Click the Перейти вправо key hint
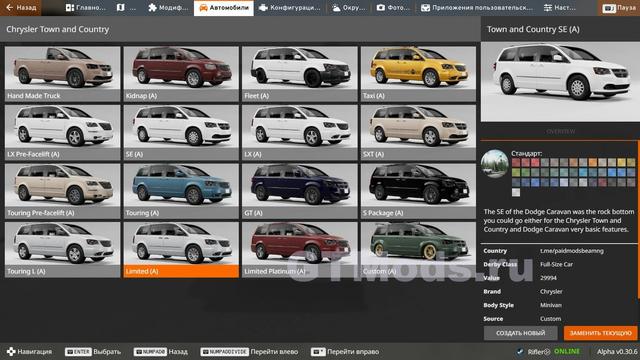The width and height of the screenshot is (640, 360). [345, 351]
